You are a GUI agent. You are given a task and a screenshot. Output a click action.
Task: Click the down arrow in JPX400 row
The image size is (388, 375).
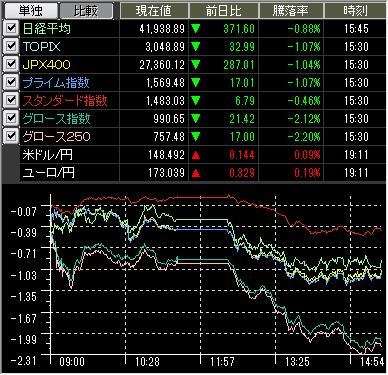196,65
